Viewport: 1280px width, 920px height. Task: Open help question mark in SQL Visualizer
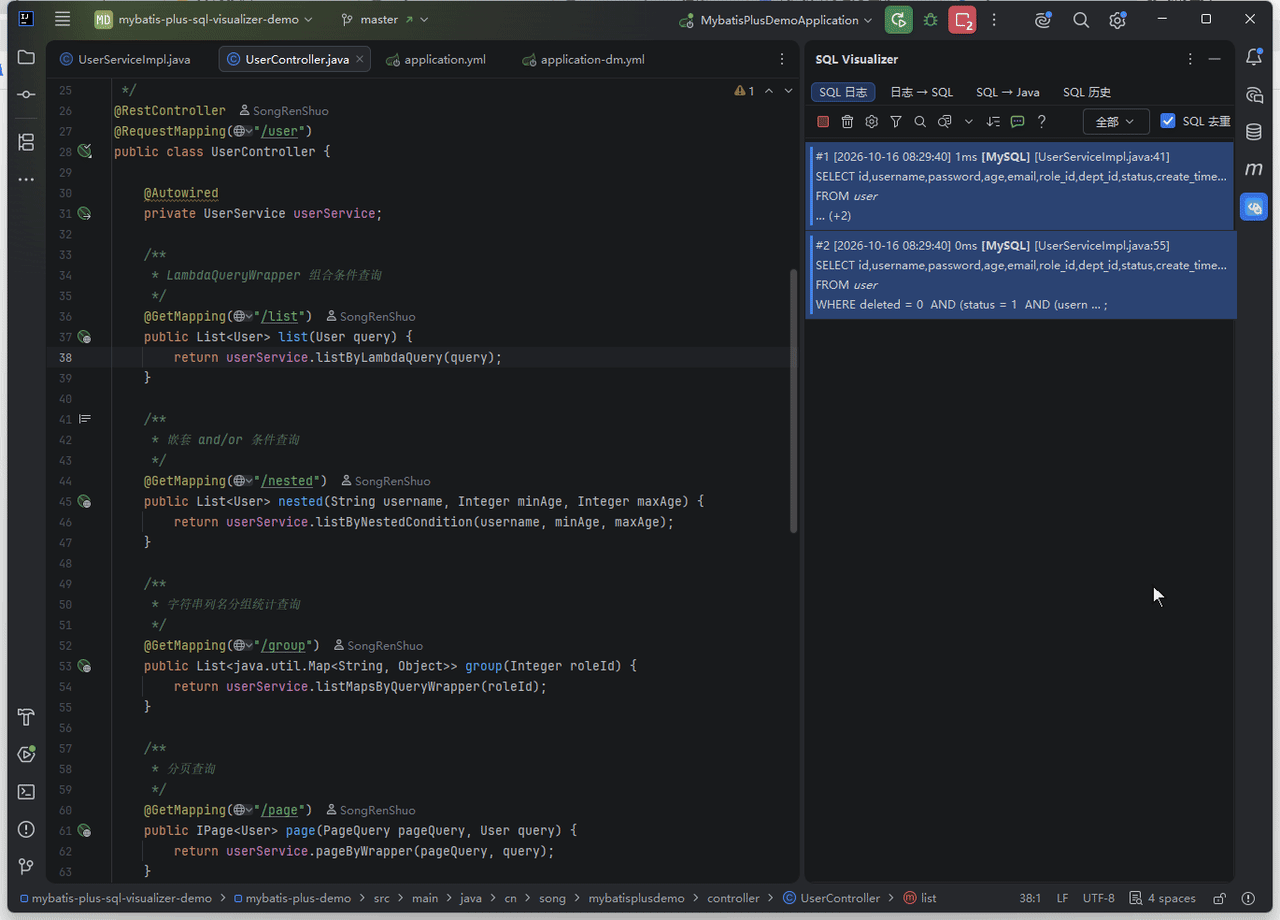tap(1041, 122)
